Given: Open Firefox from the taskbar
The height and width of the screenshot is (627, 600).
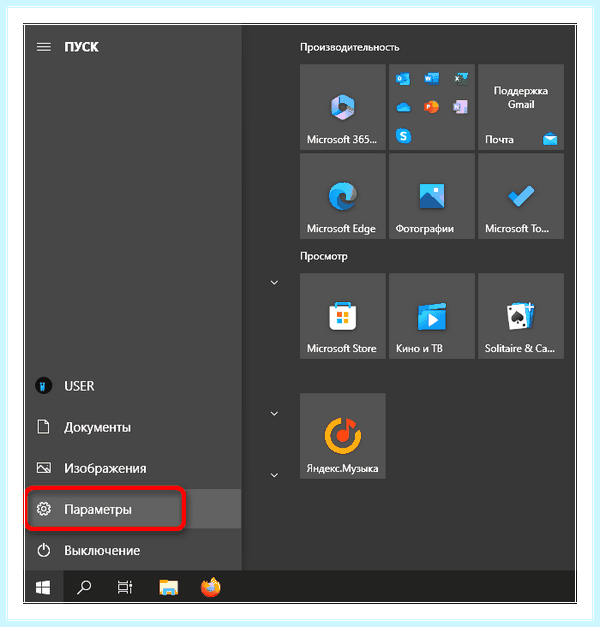Looking at the screenshot, I should click(210, 587).
